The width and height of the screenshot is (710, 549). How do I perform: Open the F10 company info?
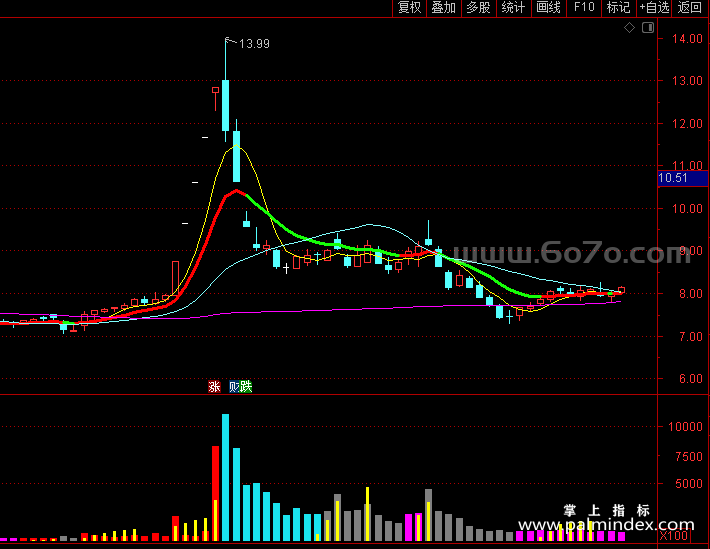coord(584,8)
